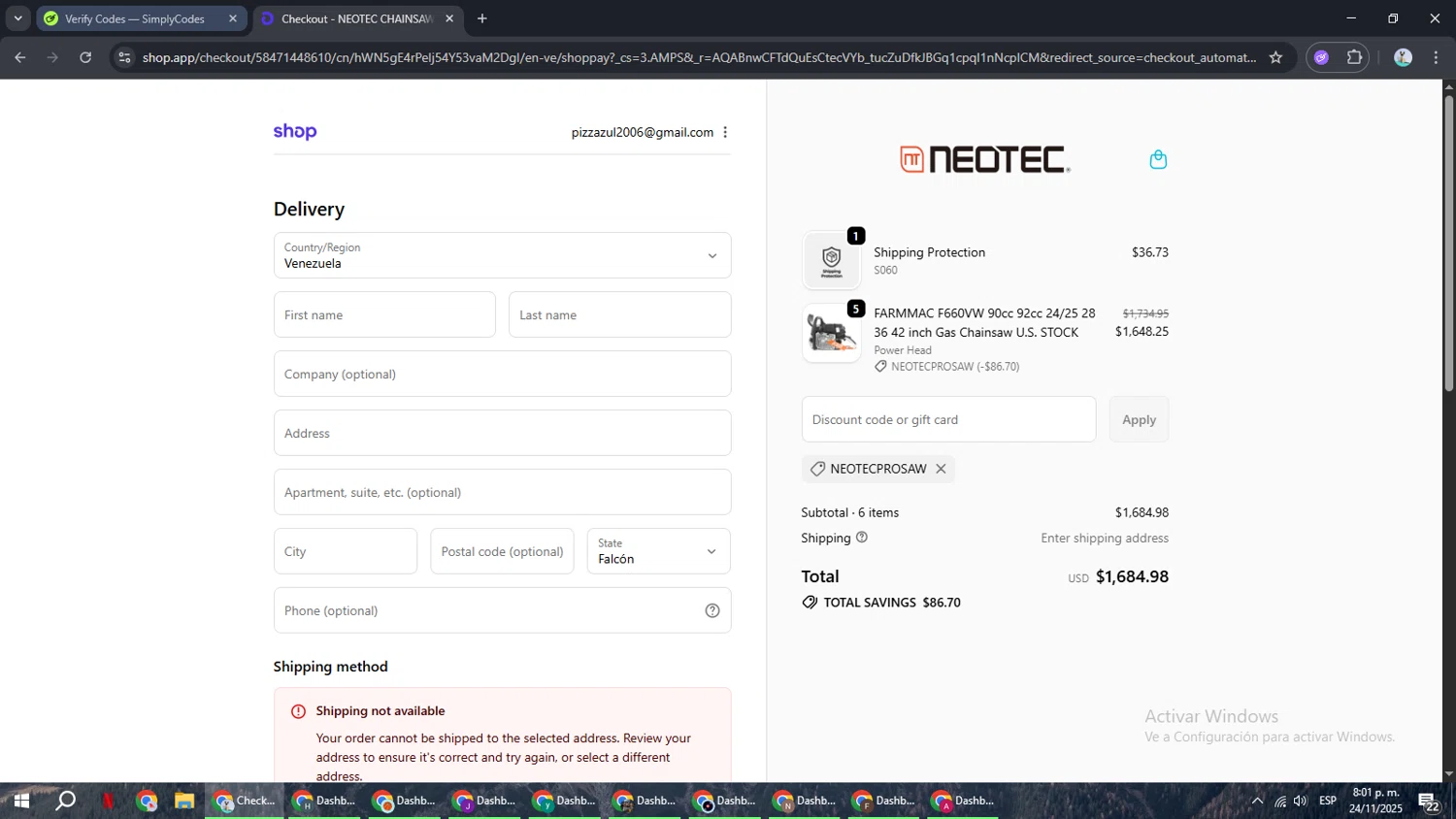The image size is (1456, 819).
Task: Click the TOTAL SAVINGS tag icon
Action: point(810,603)
